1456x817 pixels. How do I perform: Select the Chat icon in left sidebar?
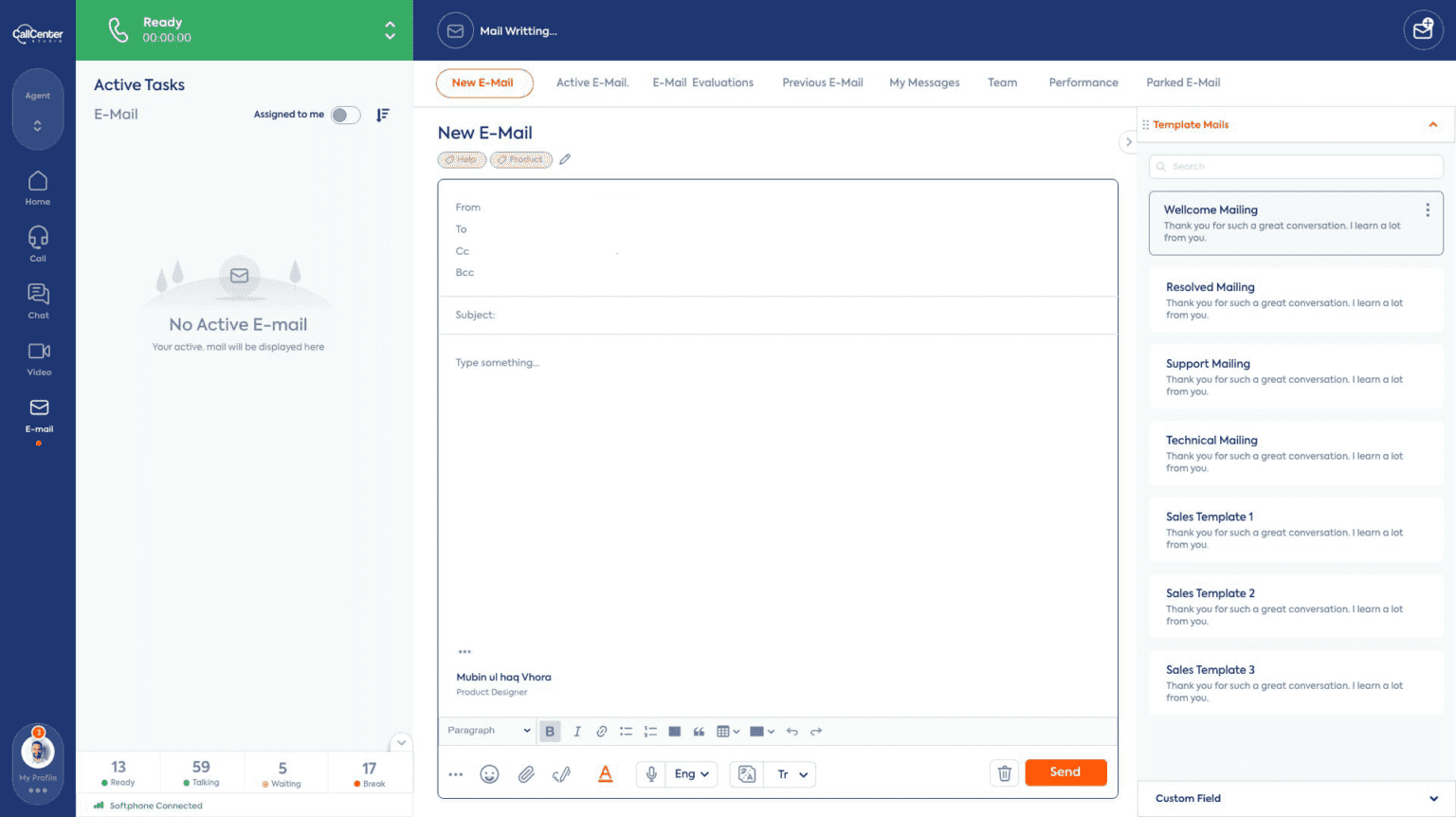point(38,300)
